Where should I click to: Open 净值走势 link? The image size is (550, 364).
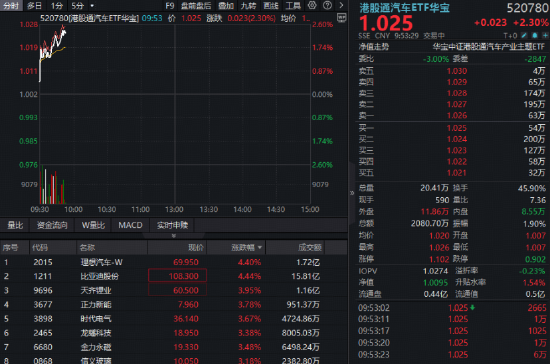pyautogui.click(x=374, y=47)
